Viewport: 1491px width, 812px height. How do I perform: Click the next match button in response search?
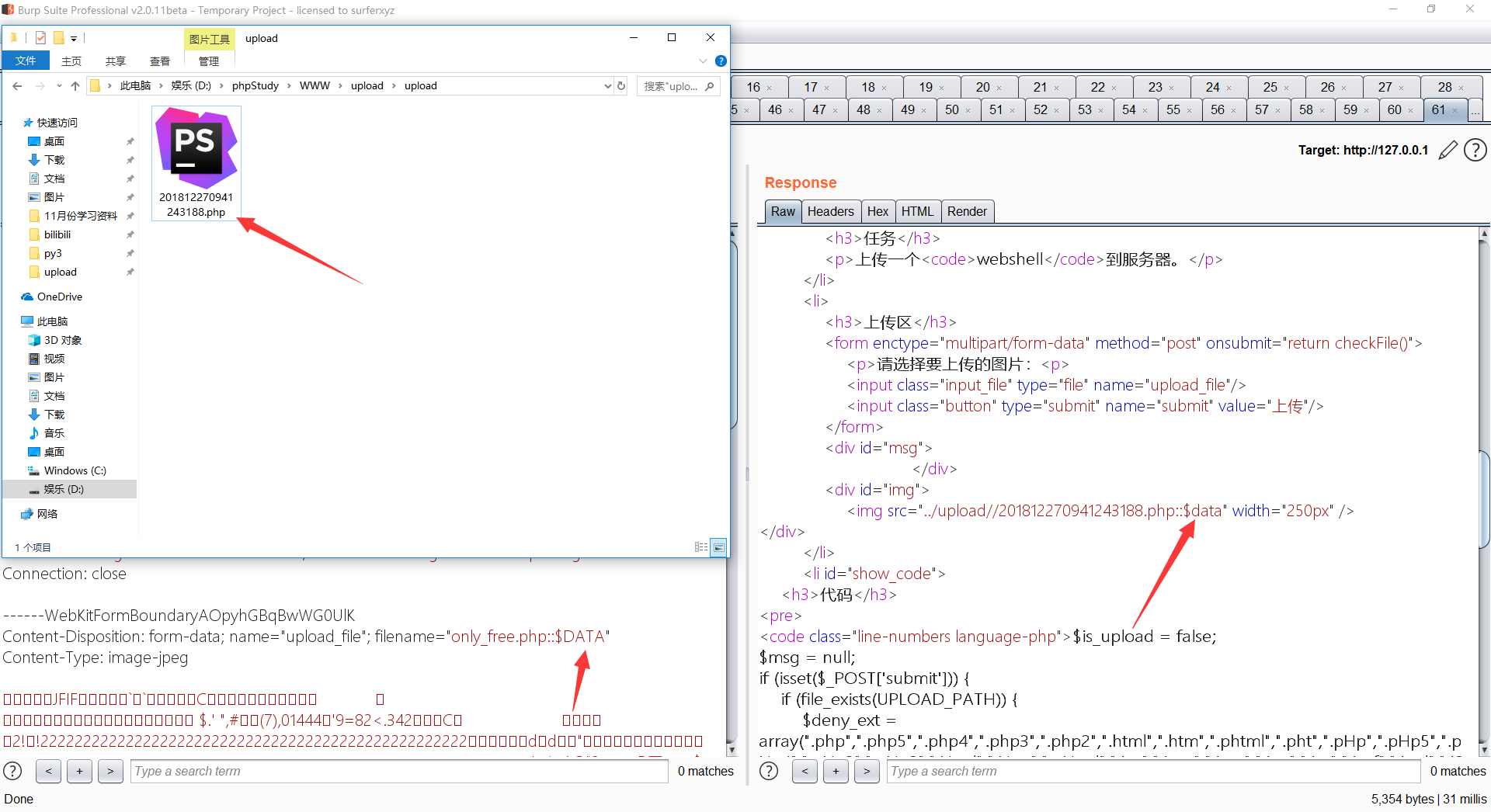pyautogui.click(x=867, y=771)
